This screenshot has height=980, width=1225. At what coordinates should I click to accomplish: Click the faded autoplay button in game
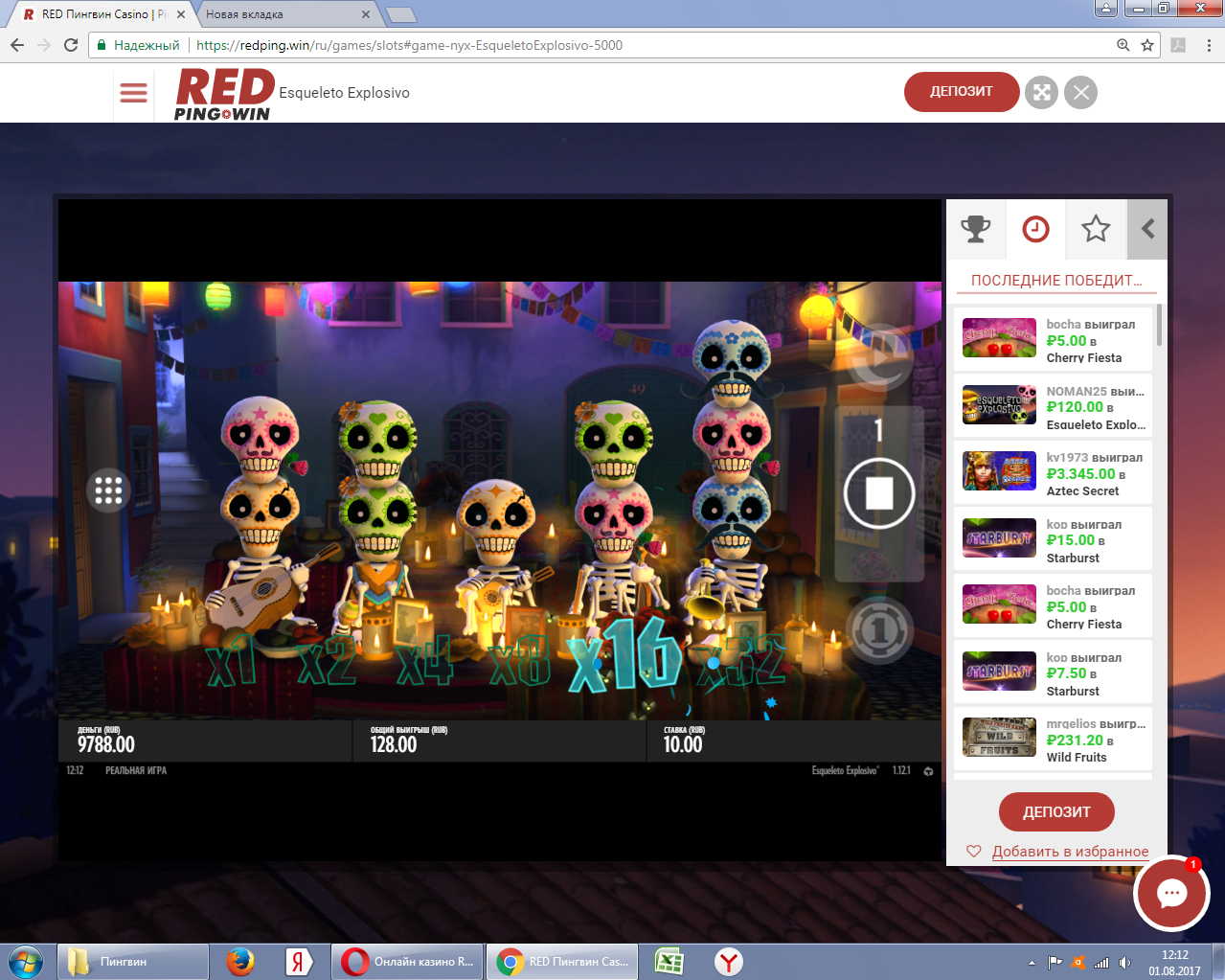click(x=879, y=356)
